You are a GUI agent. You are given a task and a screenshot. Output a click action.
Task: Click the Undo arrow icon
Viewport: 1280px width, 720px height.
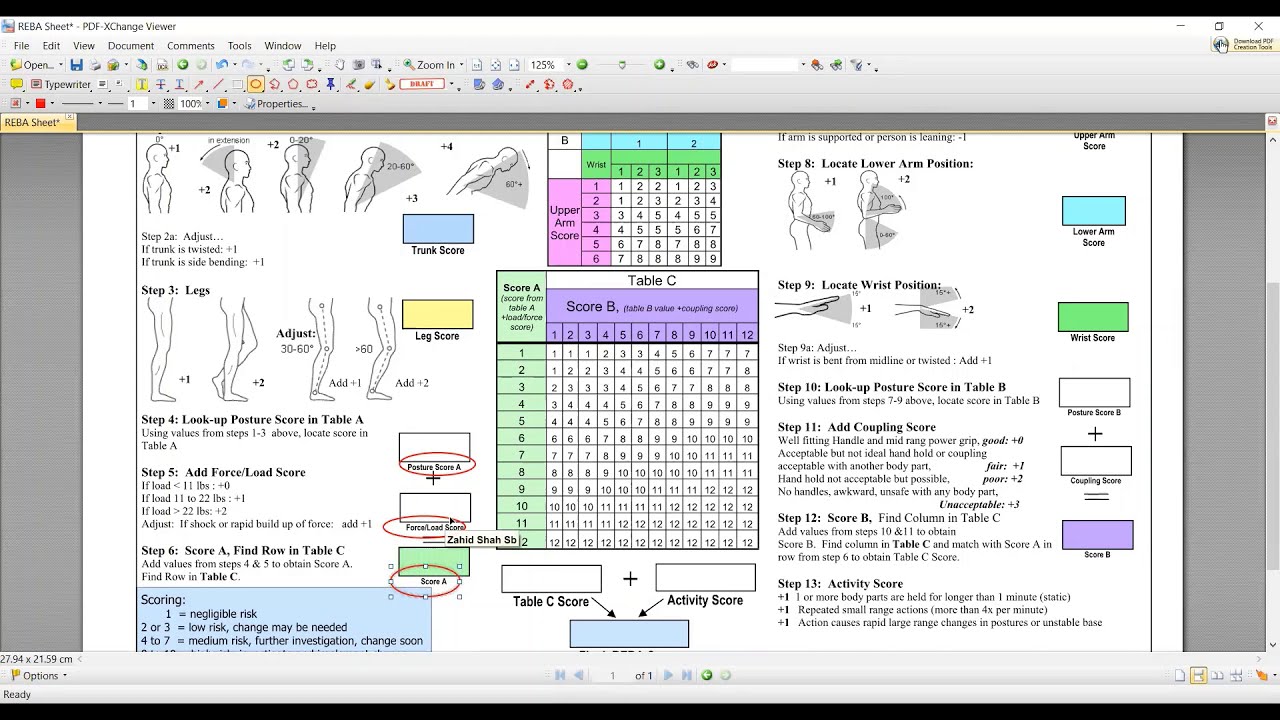click(x=222, y=65)
